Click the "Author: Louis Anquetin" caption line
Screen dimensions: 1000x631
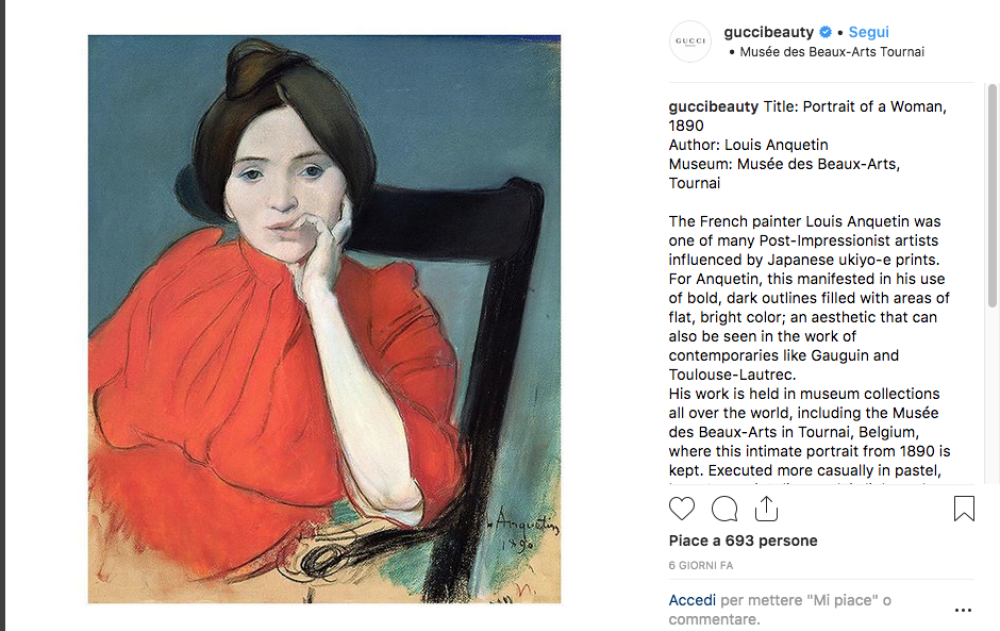point(748,145)
